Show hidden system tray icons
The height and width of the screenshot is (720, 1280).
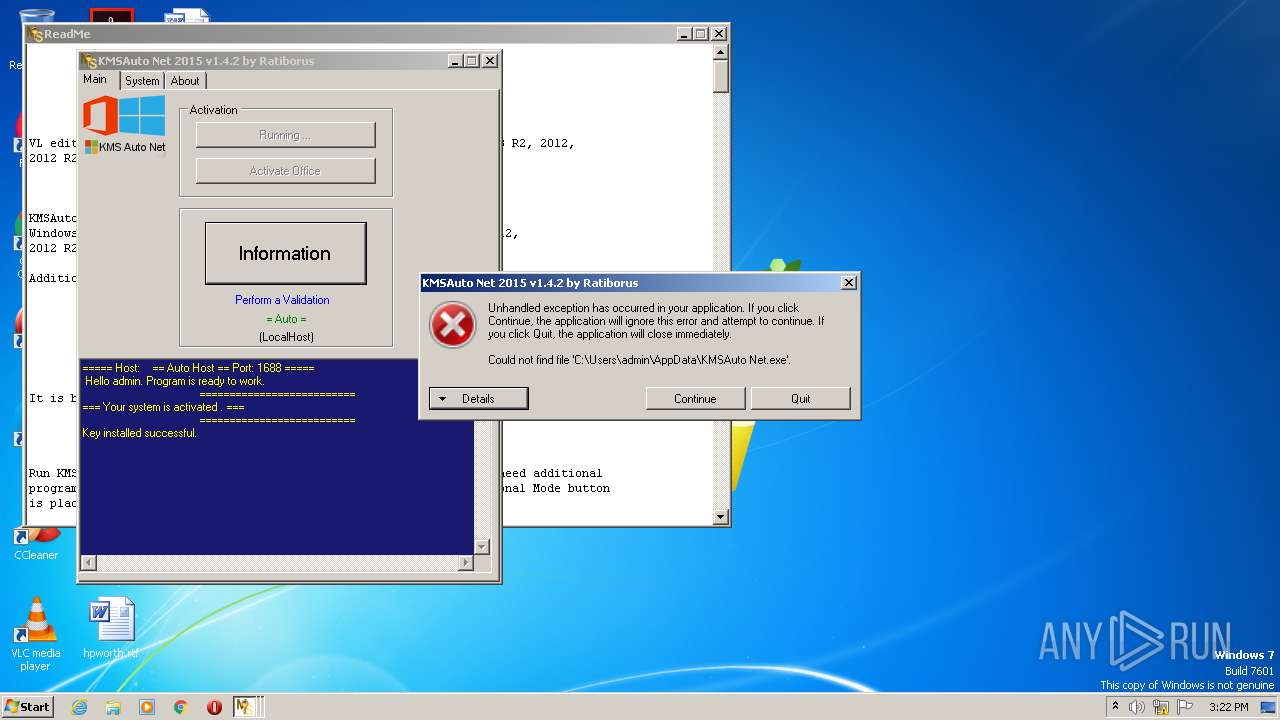1115,707
